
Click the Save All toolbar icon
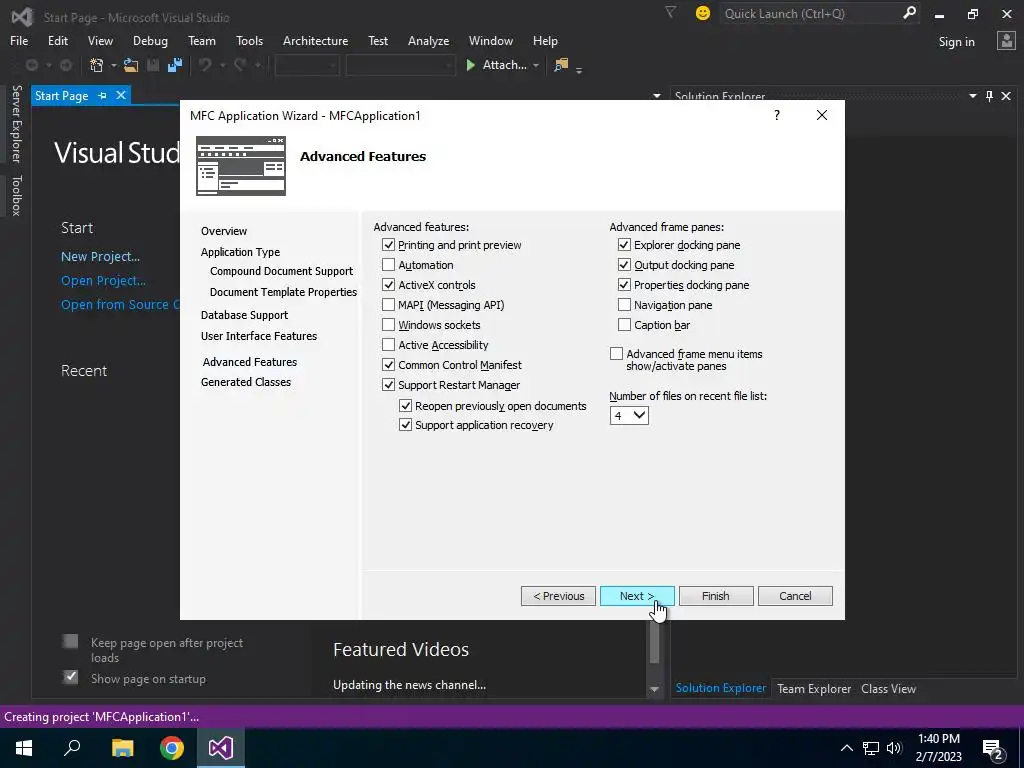tap(175, 65)
